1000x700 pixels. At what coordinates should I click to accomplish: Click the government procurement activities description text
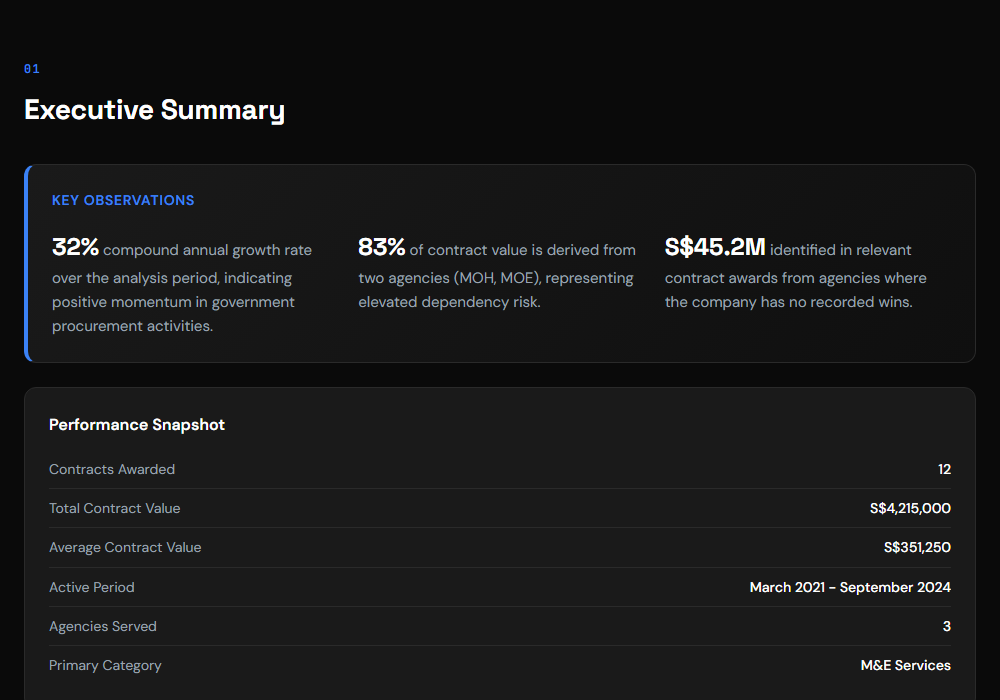tap(173, 302)
